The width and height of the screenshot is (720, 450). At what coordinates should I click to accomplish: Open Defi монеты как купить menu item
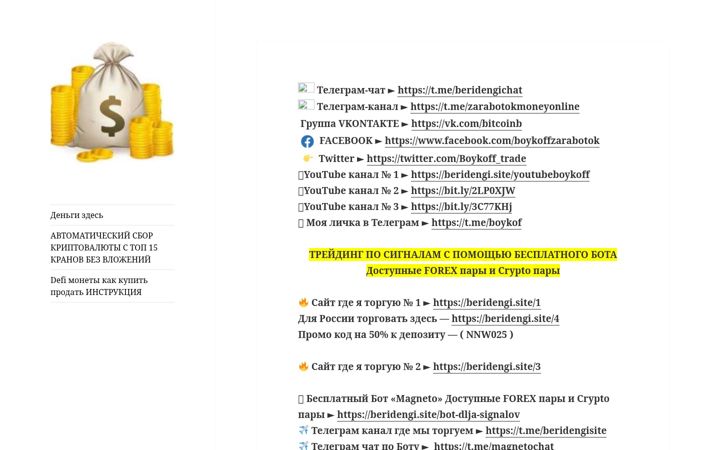(x=99, y=286)
